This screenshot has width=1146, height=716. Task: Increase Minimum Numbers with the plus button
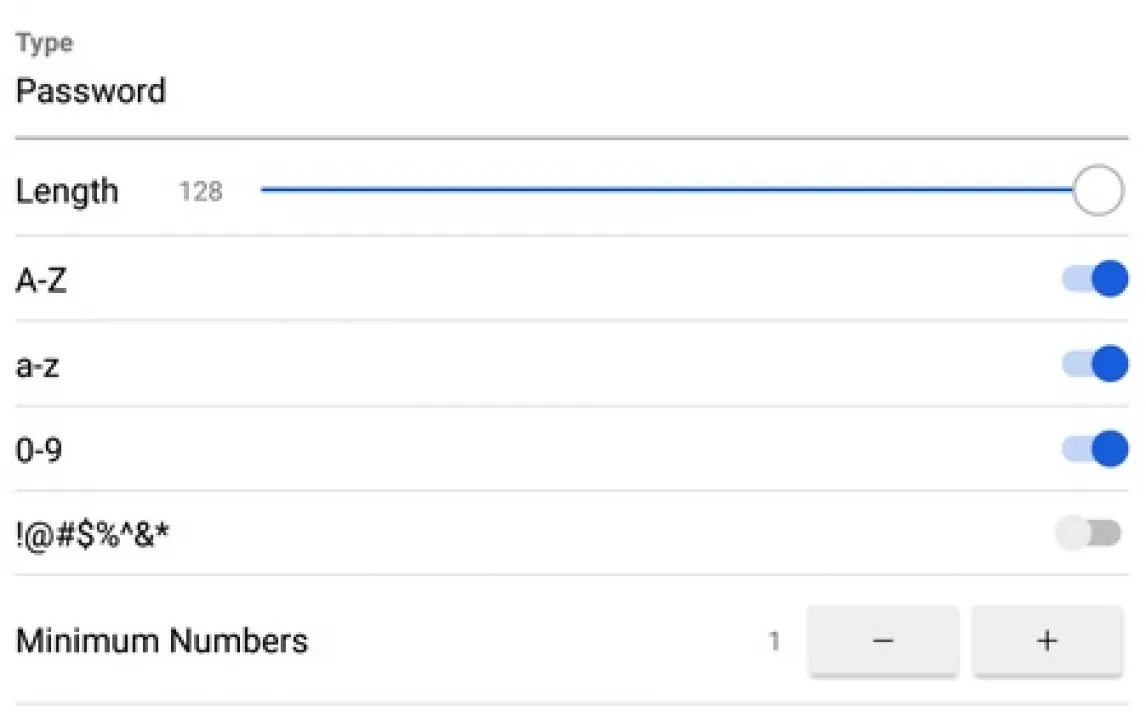pos(1047,641)
